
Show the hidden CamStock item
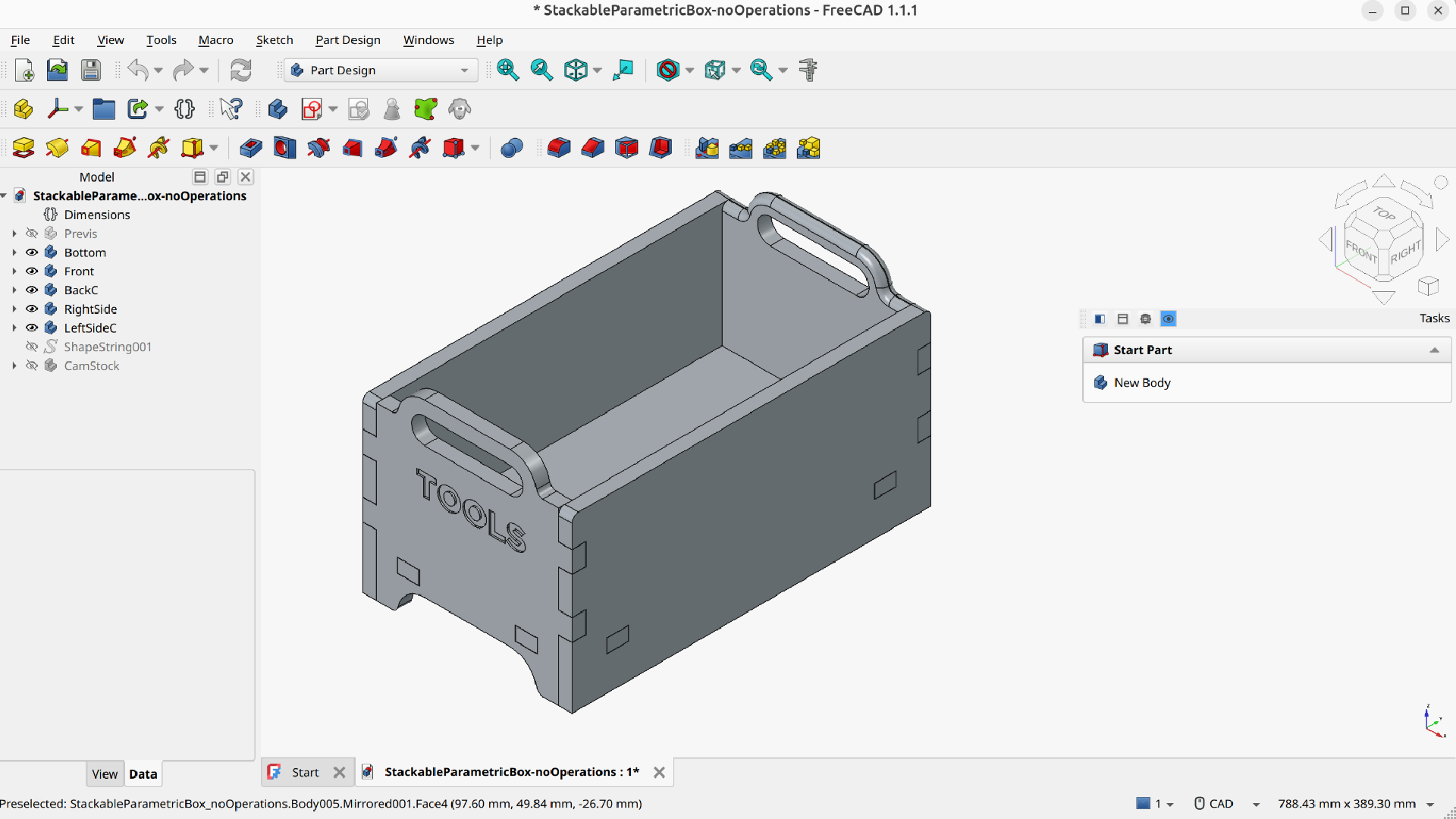32,366
